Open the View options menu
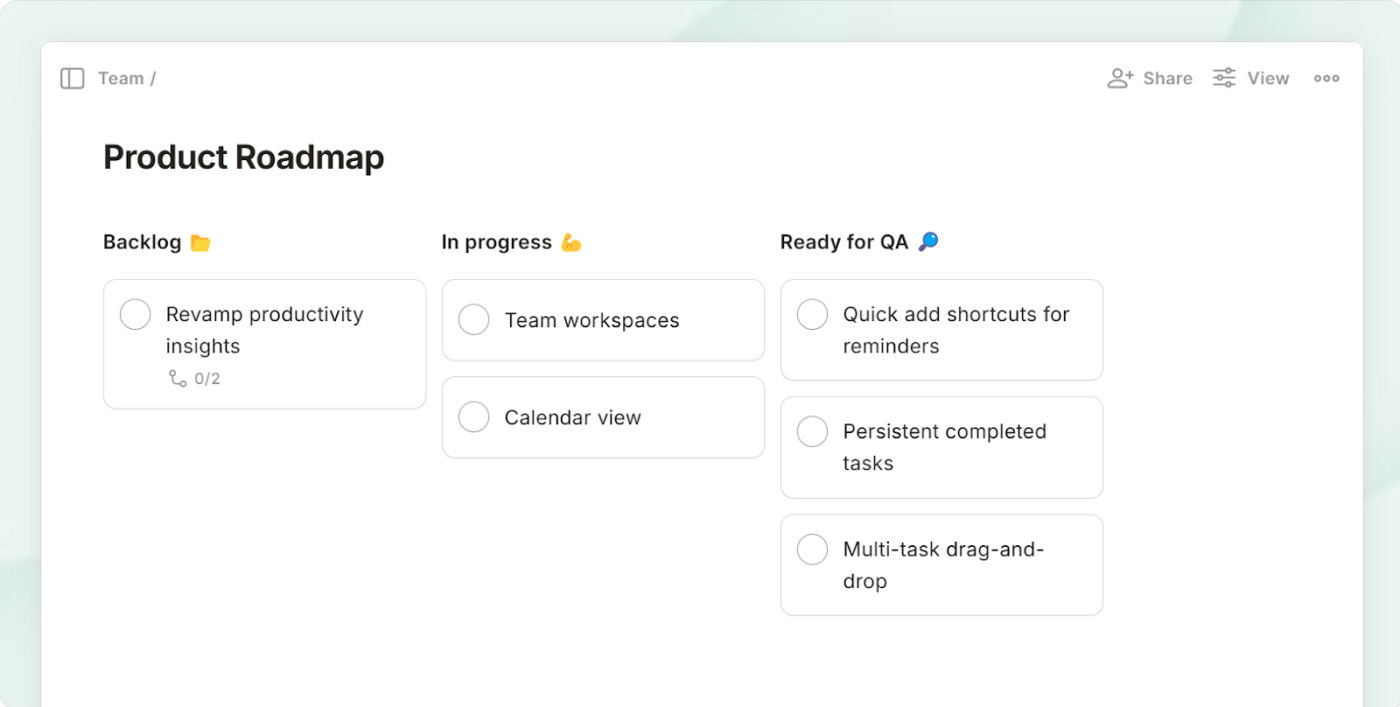 pyautogui.click(x=1268, y=78)
